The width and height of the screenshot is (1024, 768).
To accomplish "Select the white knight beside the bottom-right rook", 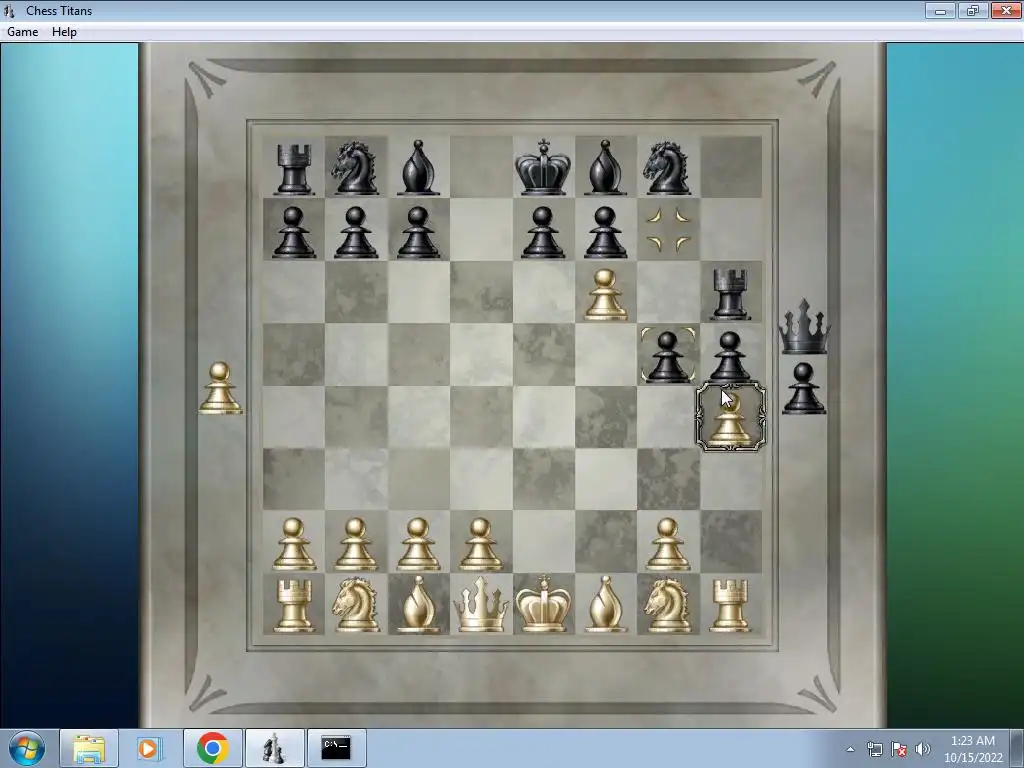I will click(x=667, y=605).
